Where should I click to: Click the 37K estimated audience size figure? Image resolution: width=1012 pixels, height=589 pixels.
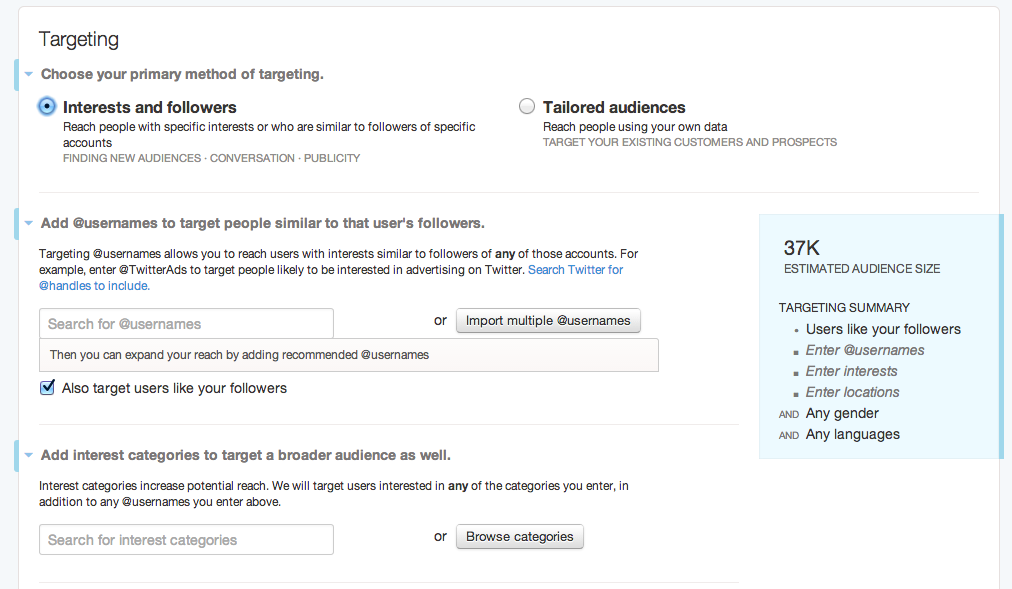(801, 248)
